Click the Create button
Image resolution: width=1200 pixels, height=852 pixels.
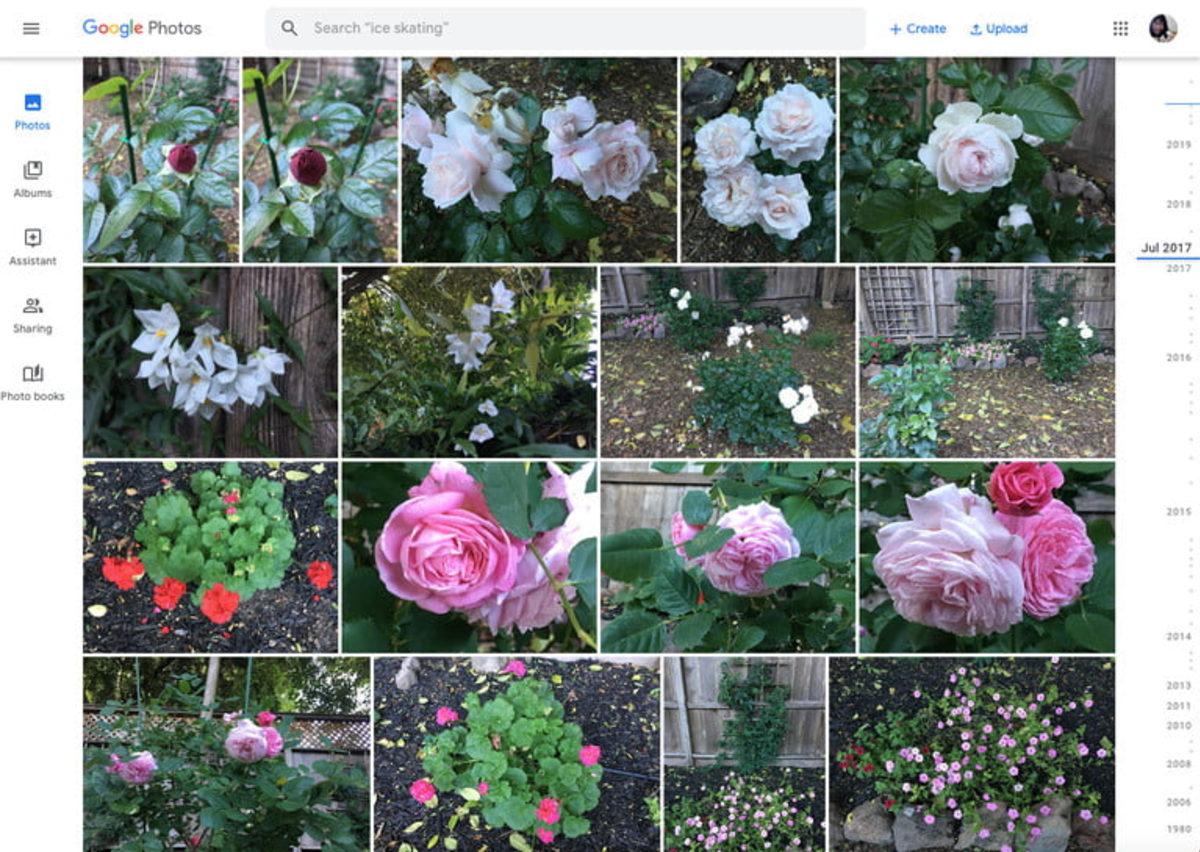(918, 28)
